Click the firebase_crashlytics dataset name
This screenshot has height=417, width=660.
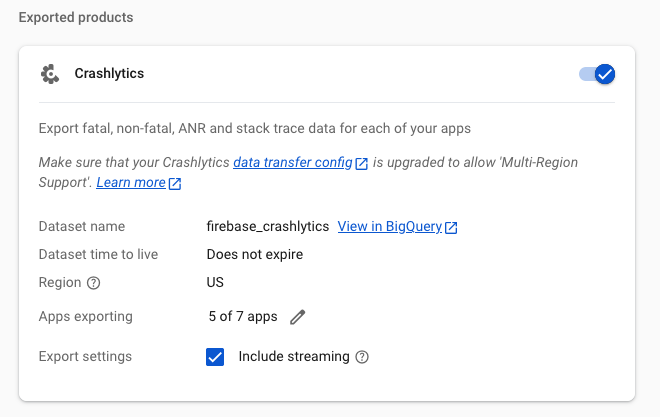click(x=268, y=226)
